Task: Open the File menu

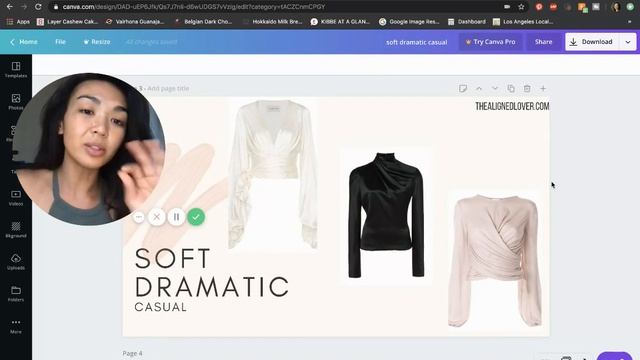Action: click(x=60, y=42)
